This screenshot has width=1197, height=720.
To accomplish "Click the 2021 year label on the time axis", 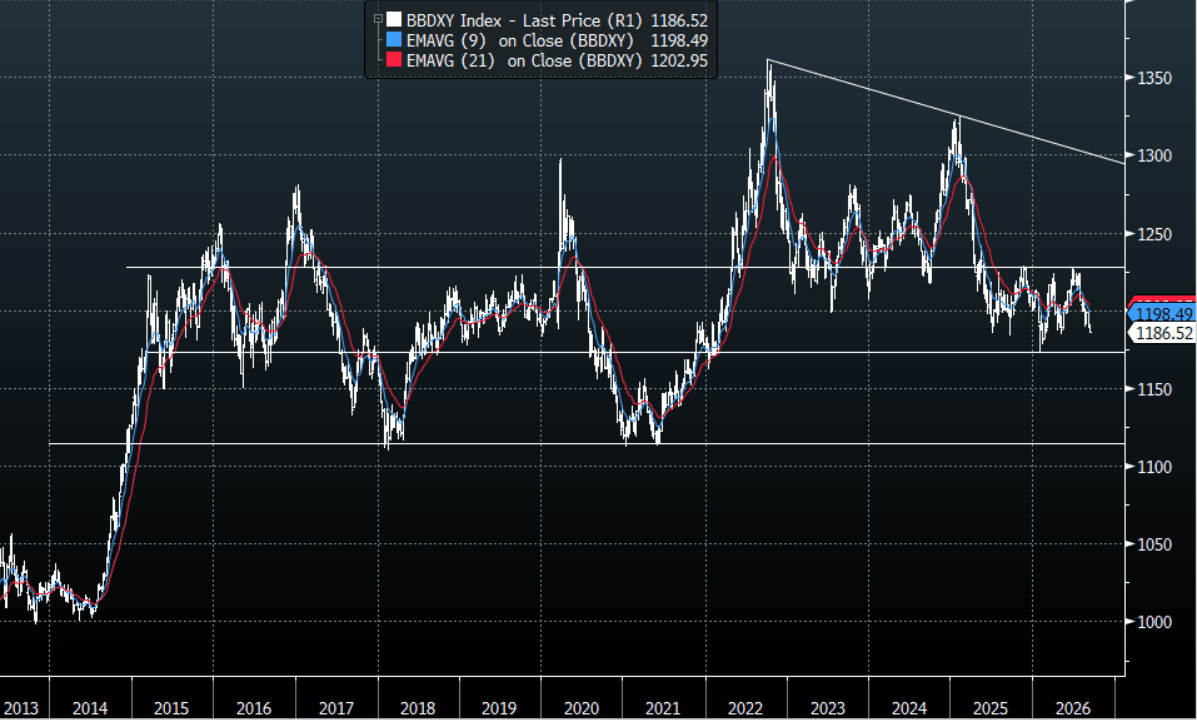I will click(663, 709).
